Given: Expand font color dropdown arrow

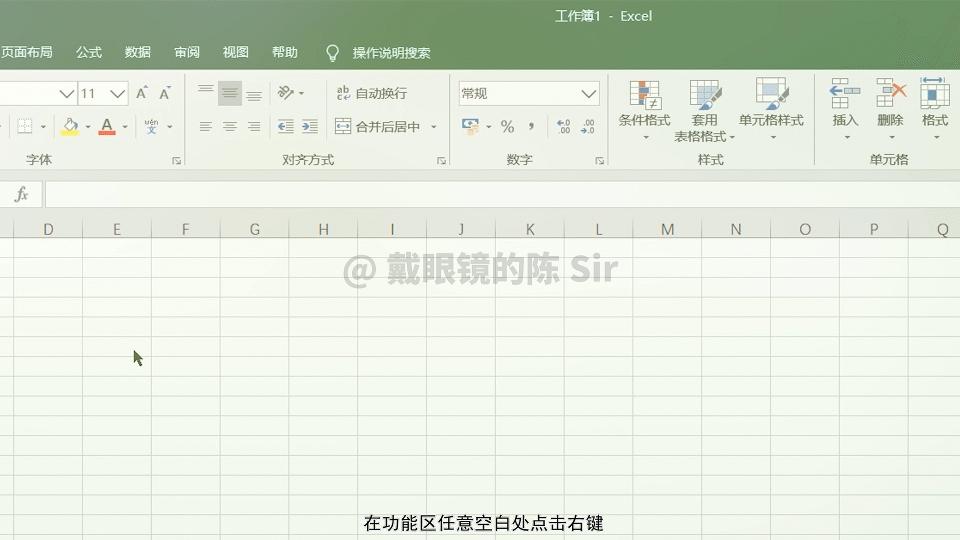Looking at the screenshot, I should (125, 127).
